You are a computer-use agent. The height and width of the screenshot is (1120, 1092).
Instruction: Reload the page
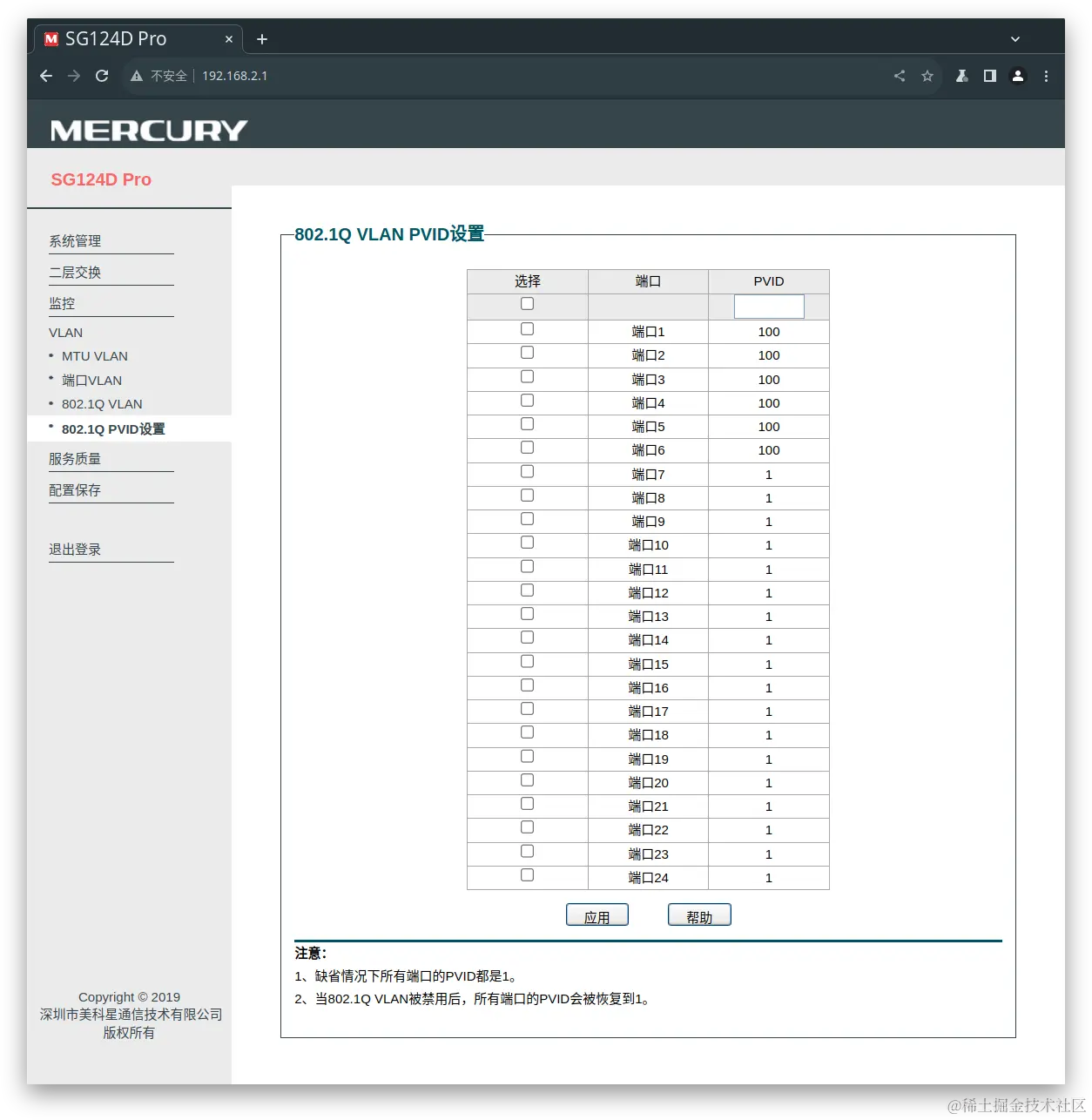point(102,76)
